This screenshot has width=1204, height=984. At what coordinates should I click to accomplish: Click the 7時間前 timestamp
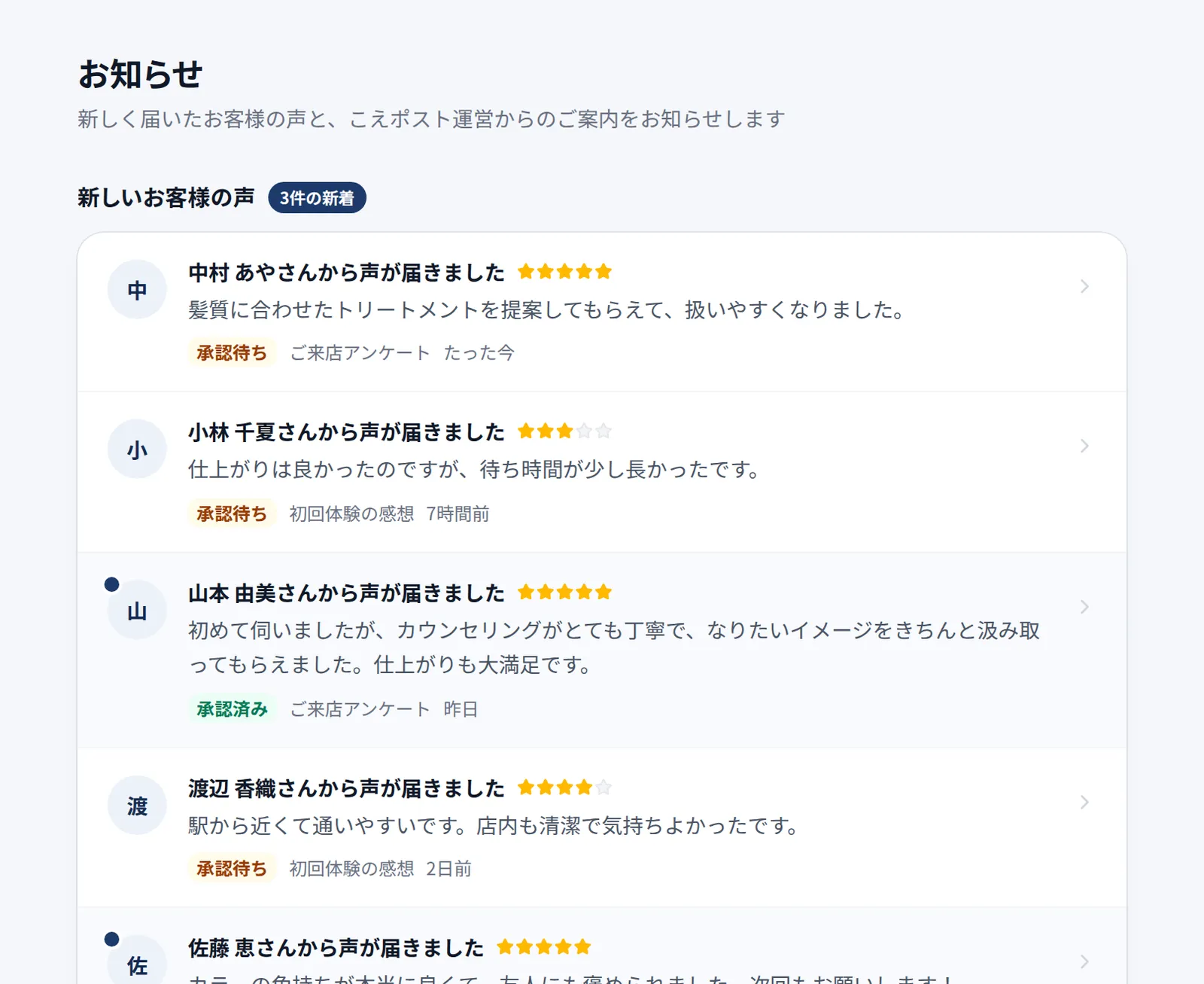point(458,513)
